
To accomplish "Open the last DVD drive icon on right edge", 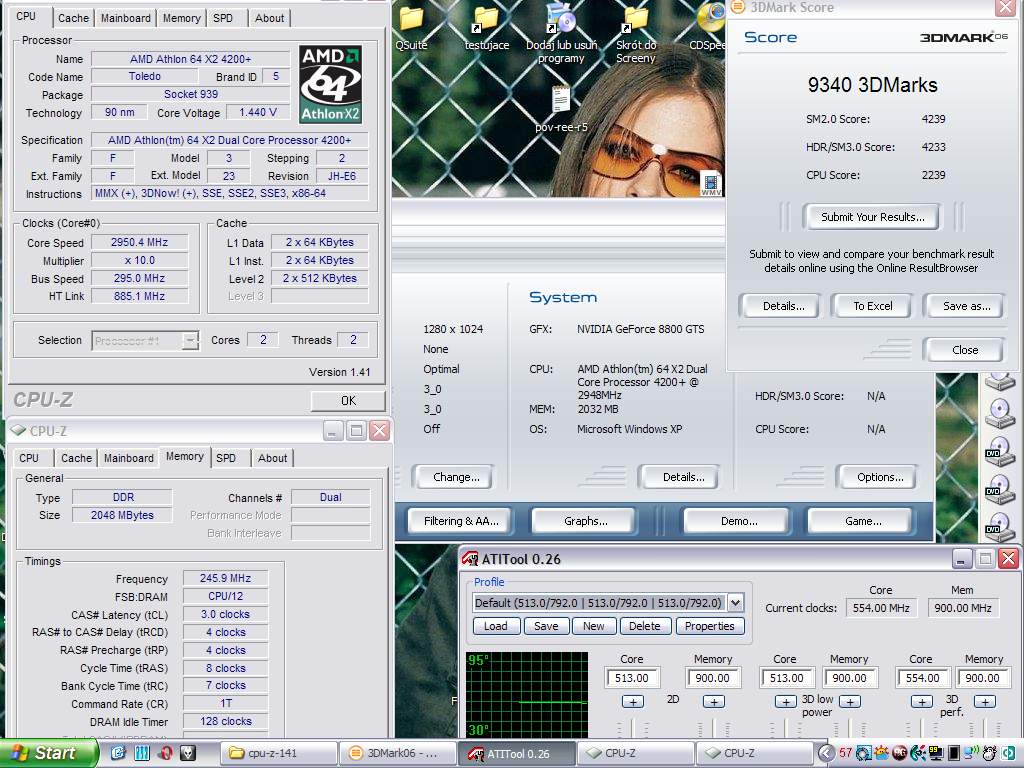I will pyautogui.click(x=1000, y=527).
